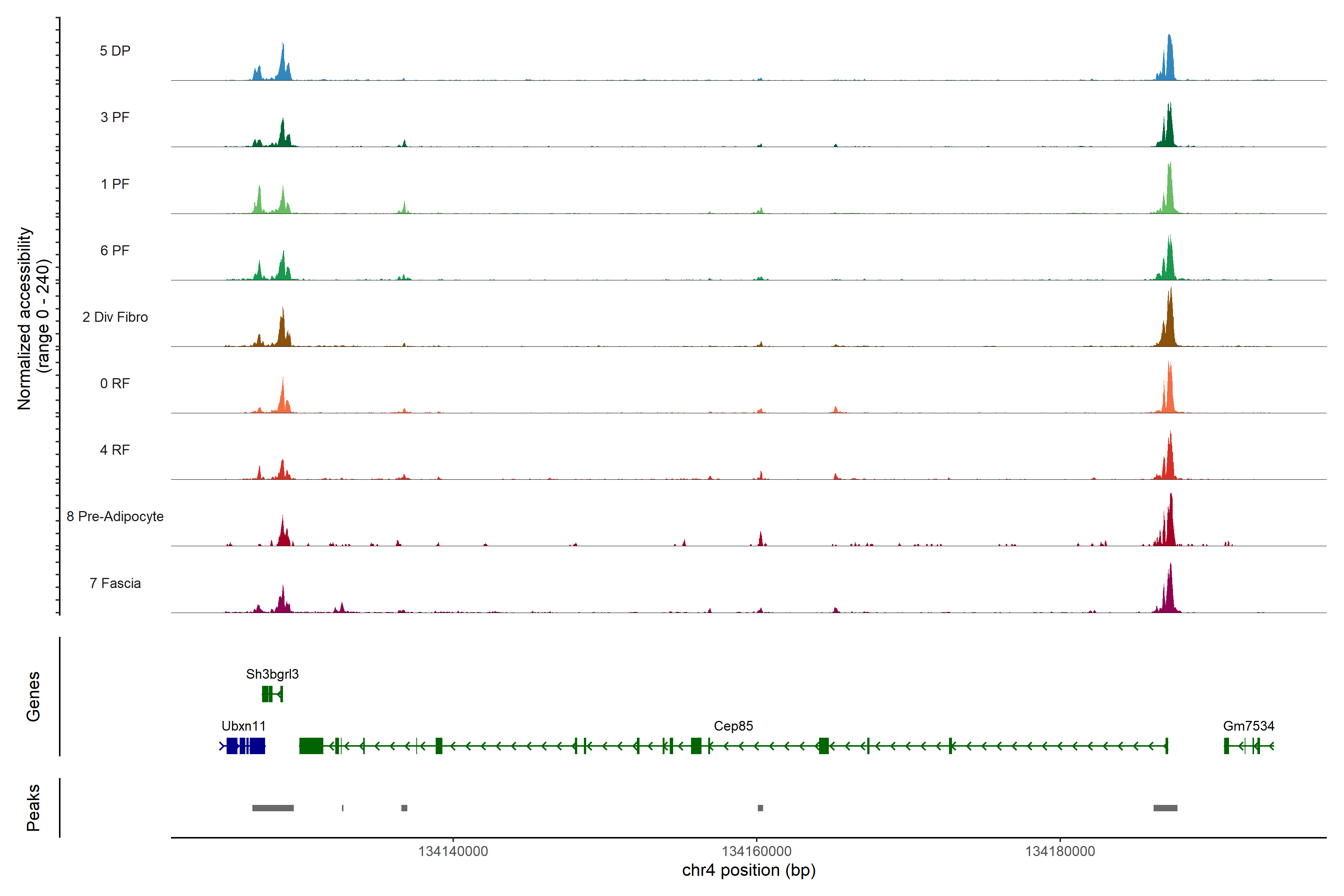Click the 3 PF track label

pos(115,117)
